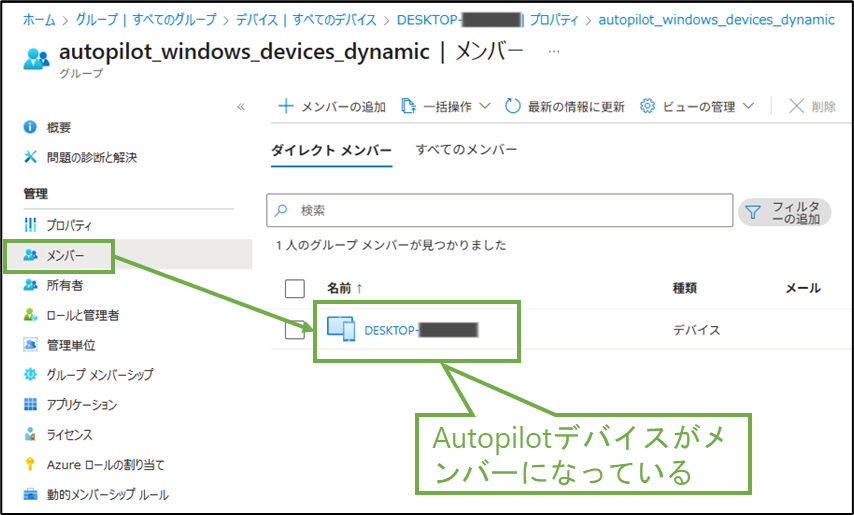The height and width of the screenshot is (515, 854).
Task: Click the プロパティ bars icon
Action: [x=30, y=224]
